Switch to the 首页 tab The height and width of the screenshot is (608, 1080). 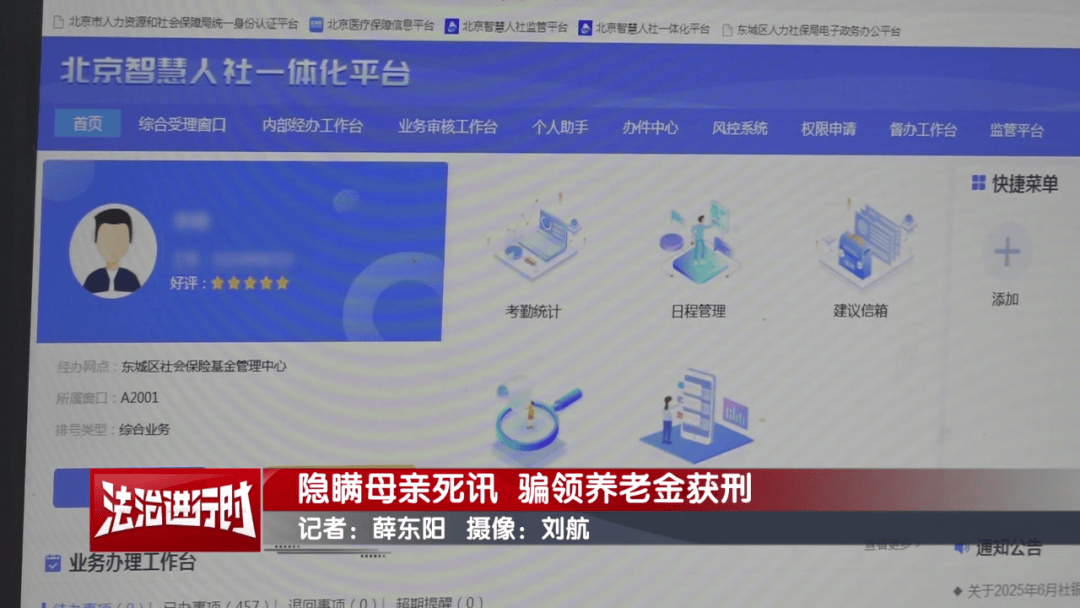pyautogui.click(x=86, y=124)
